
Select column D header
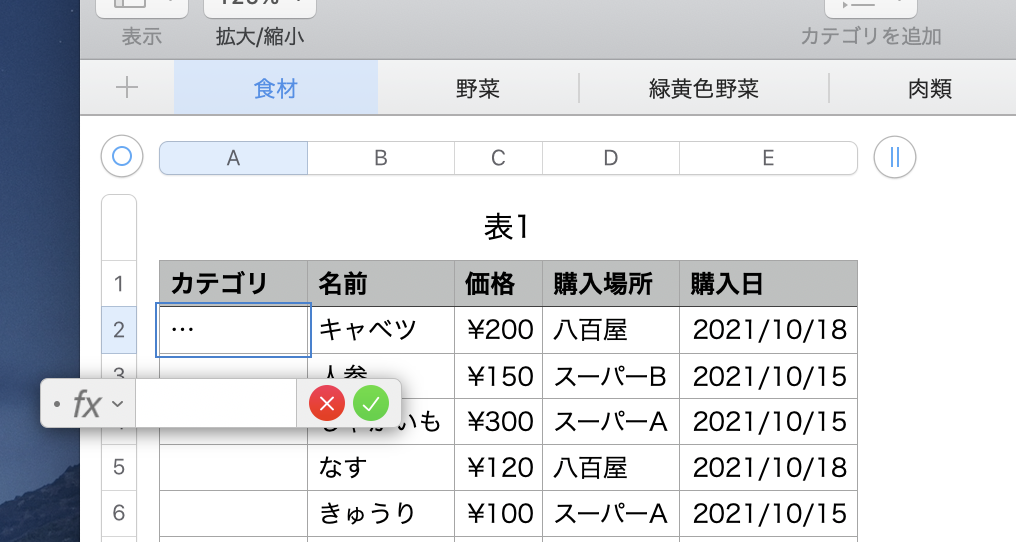pyautogui.click(x=610, y=158)
